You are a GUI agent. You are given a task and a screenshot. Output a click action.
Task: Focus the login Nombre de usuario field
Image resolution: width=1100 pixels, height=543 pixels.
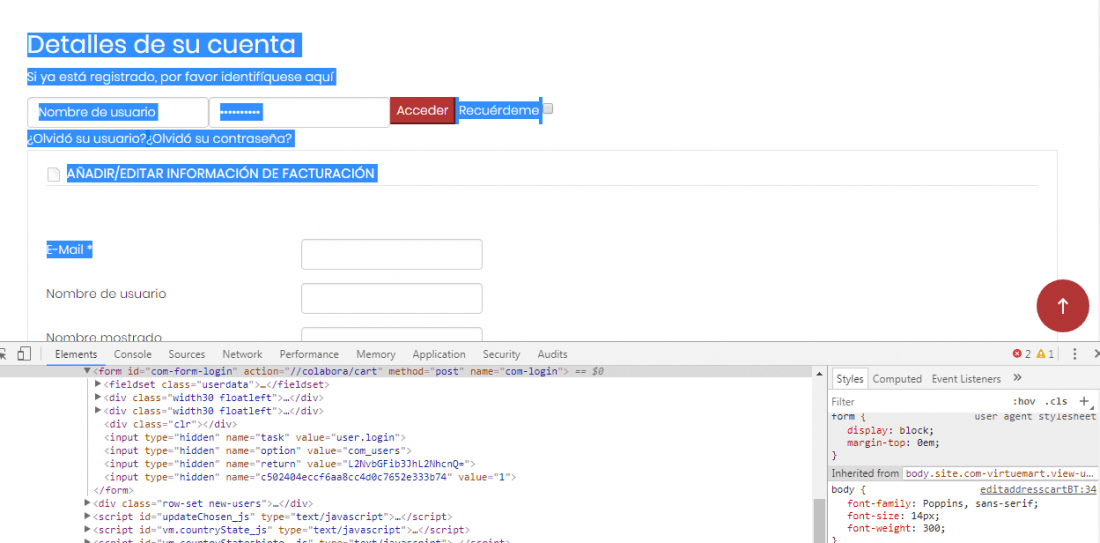[x=118, y=112]
